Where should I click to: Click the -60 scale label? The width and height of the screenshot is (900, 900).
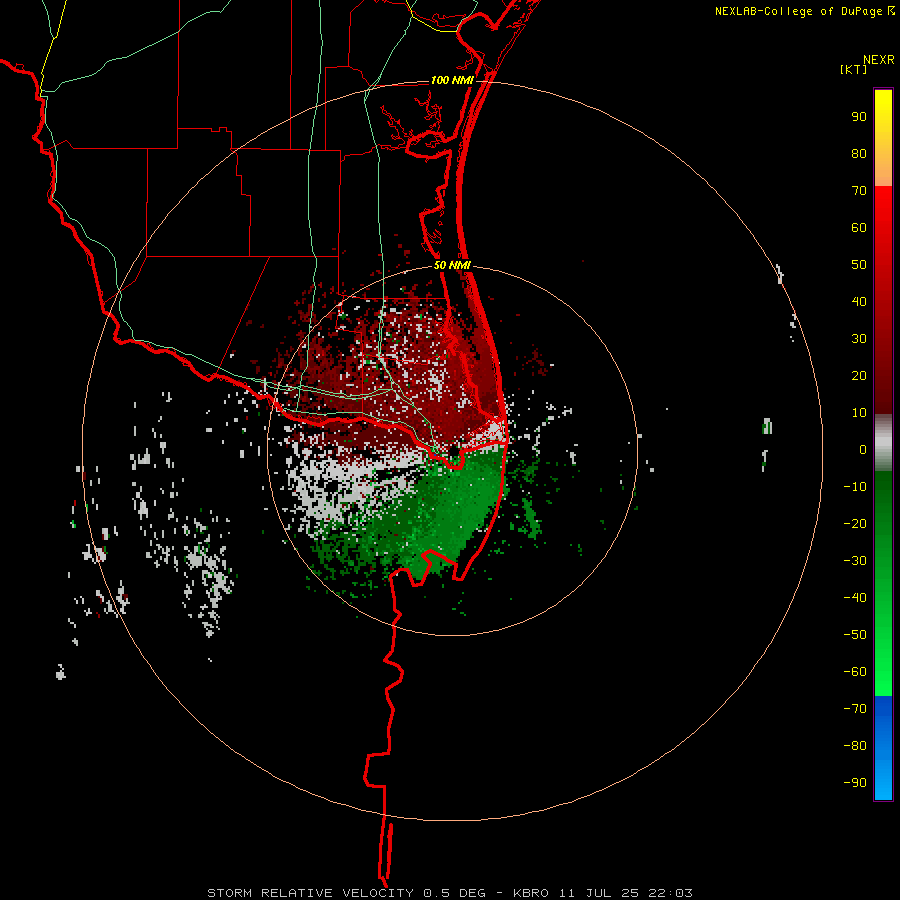(x=855, y=672)
